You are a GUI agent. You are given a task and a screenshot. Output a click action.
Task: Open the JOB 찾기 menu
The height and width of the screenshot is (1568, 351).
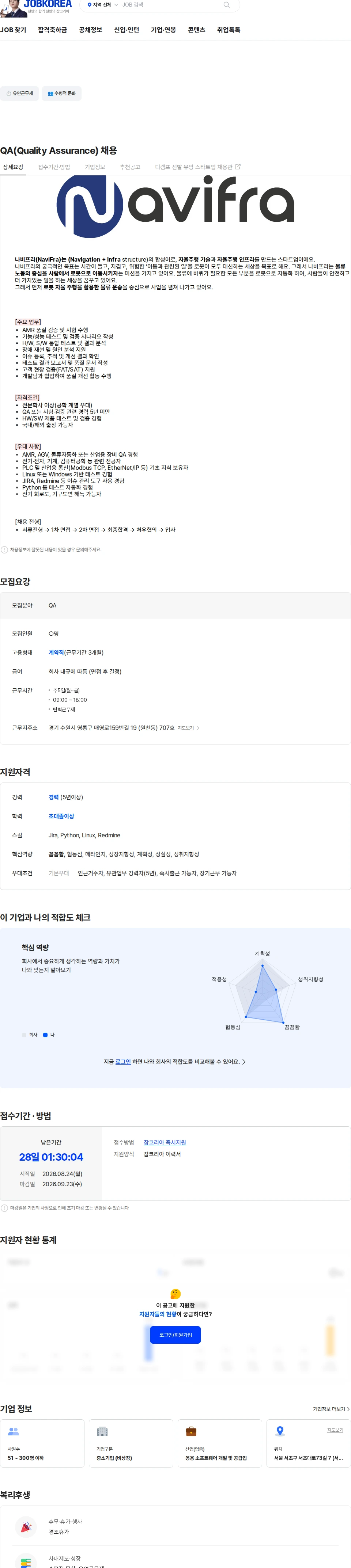(x=14, y=30)
